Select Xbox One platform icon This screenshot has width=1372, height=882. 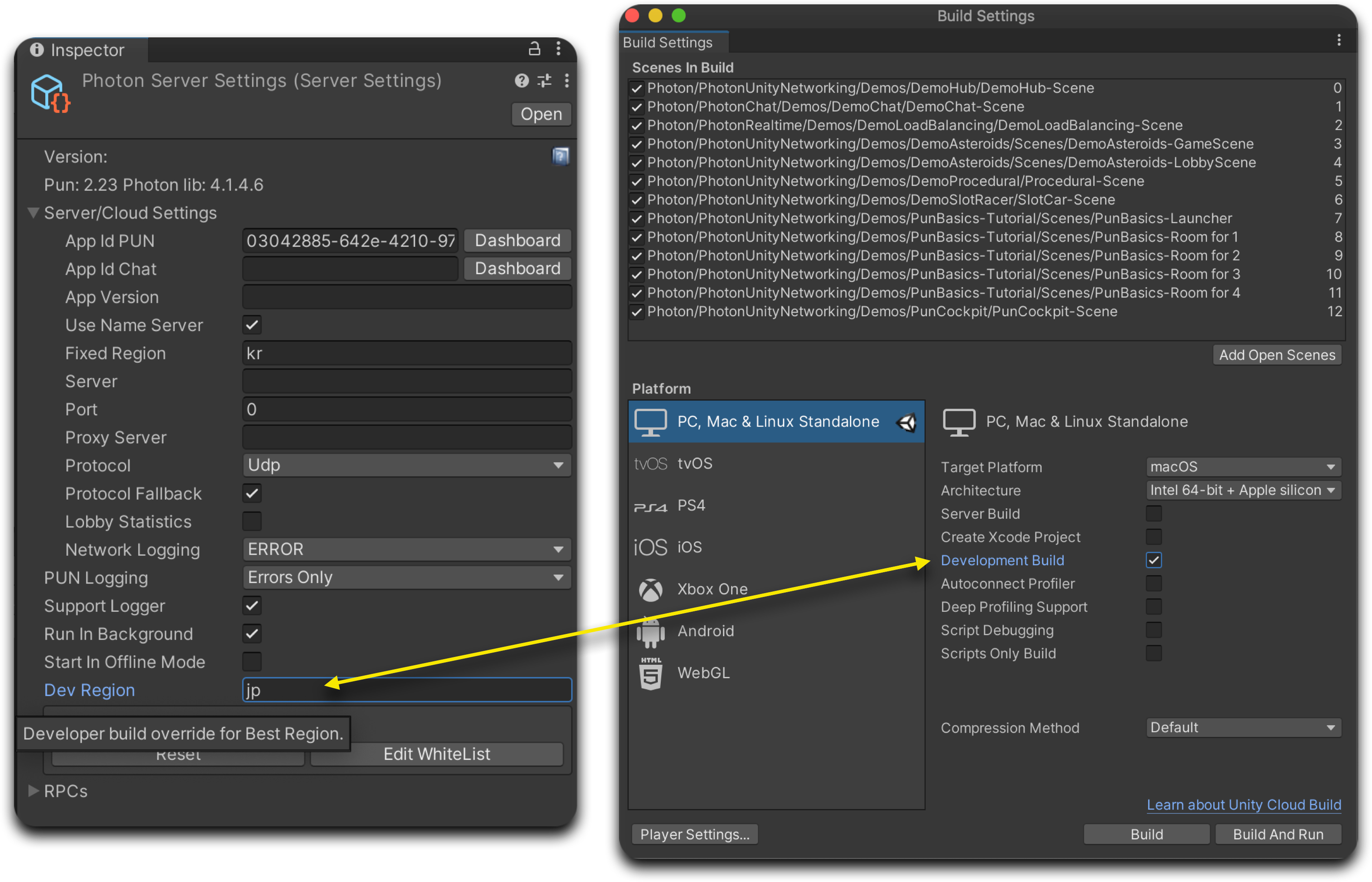[x=650, y=590]
